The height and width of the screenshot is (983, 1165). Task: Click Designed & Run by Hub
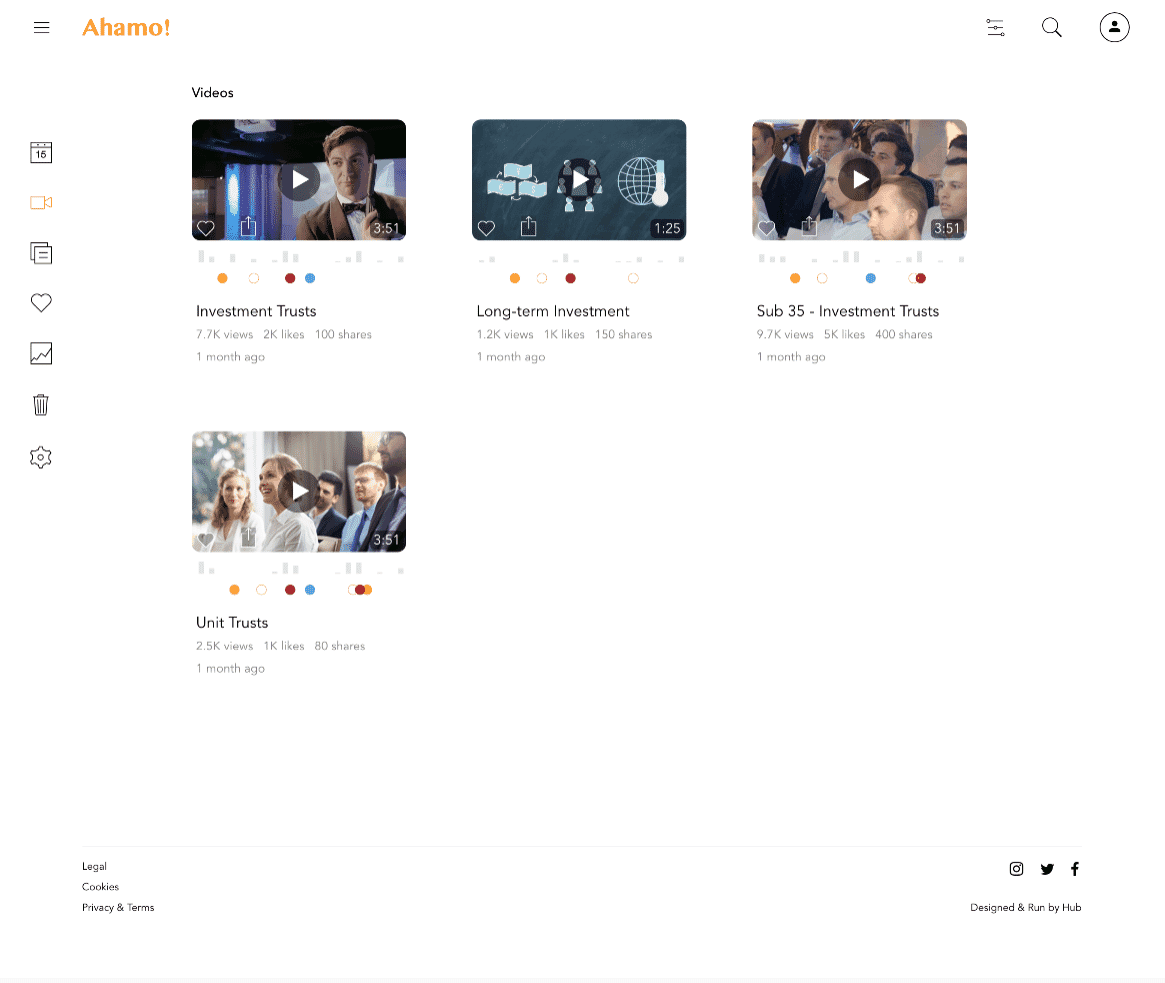pyautogui.click(x=1025, y=907)
